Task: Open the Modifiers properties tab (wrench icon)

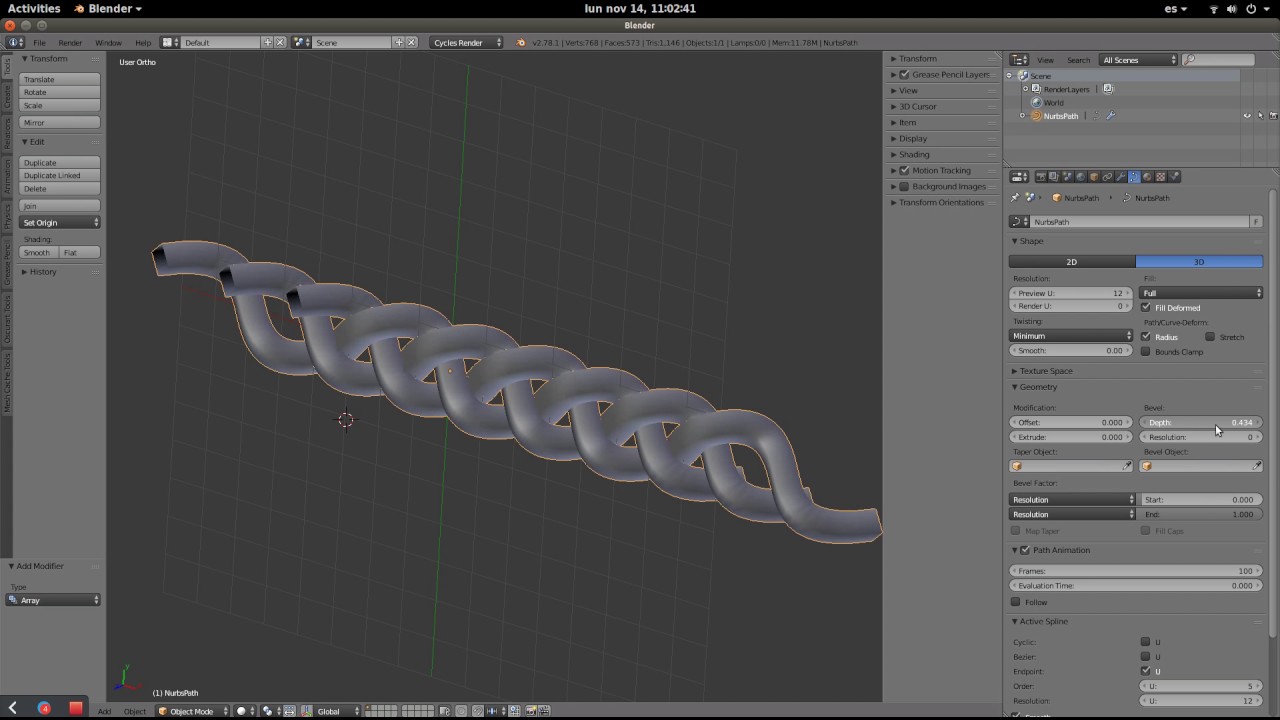Action: click(x=1120, y=177)
